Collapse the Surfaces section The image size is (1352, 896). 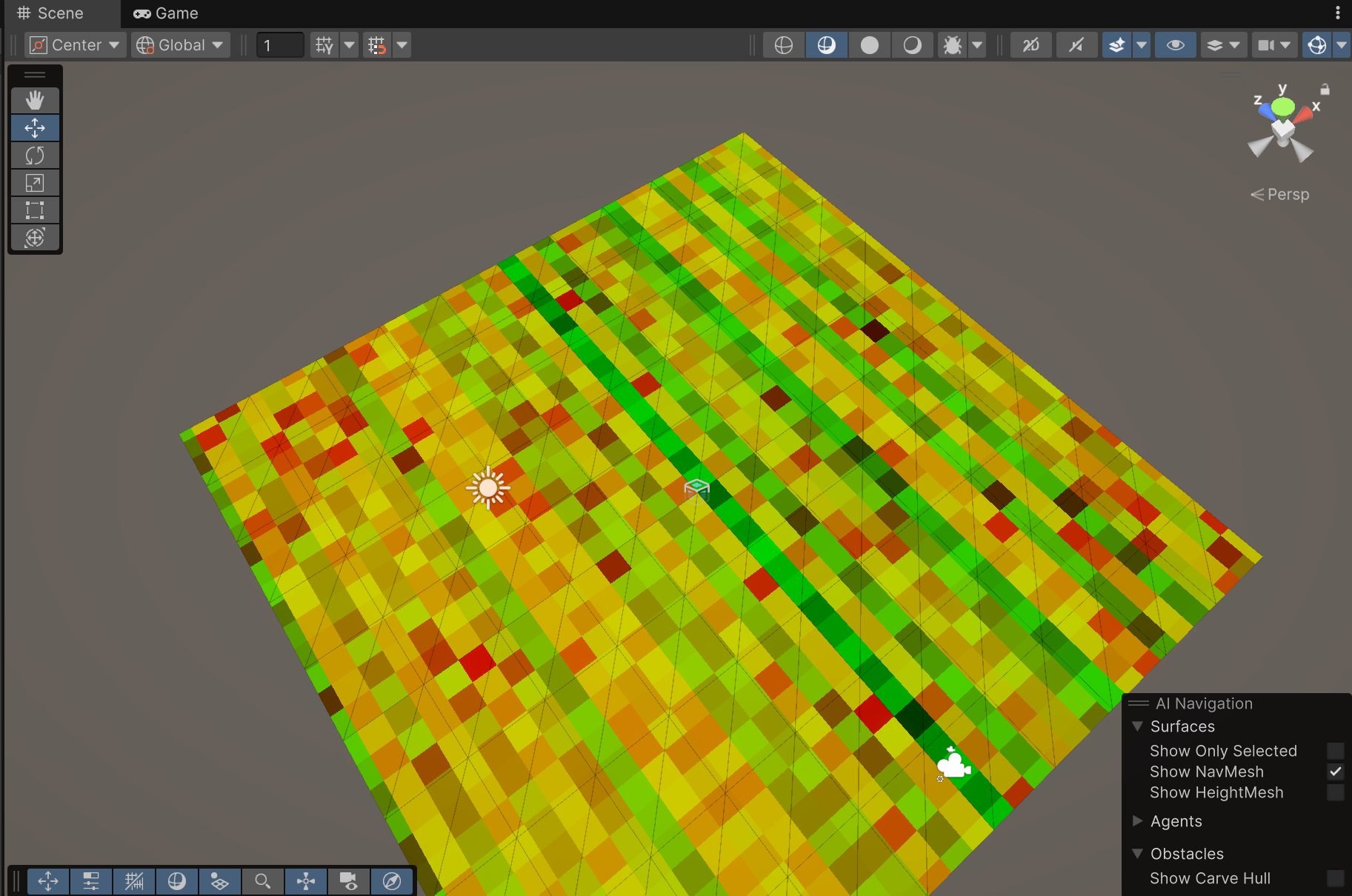point(1137,726)
